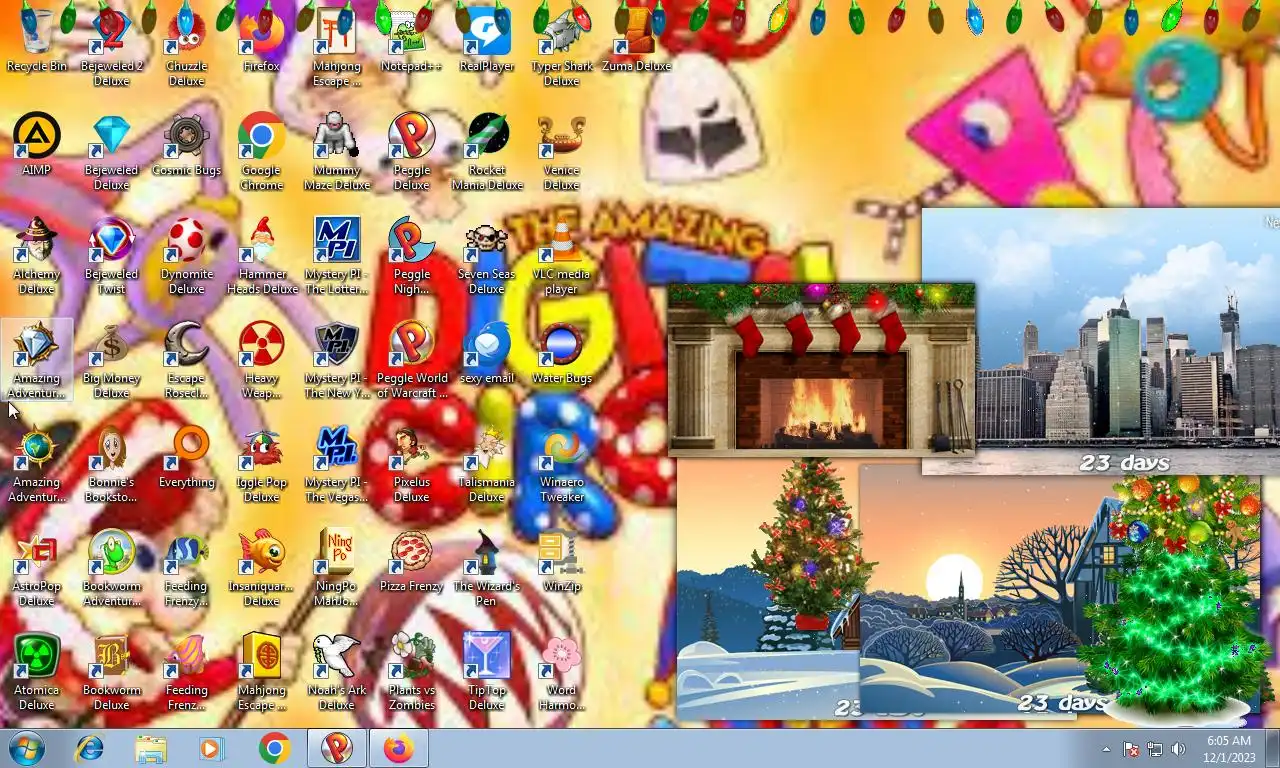Viewport: 1280px width, 768px height.
Task: Select the Heavy Weapon shortcut
Action: [x=261, y=360]
